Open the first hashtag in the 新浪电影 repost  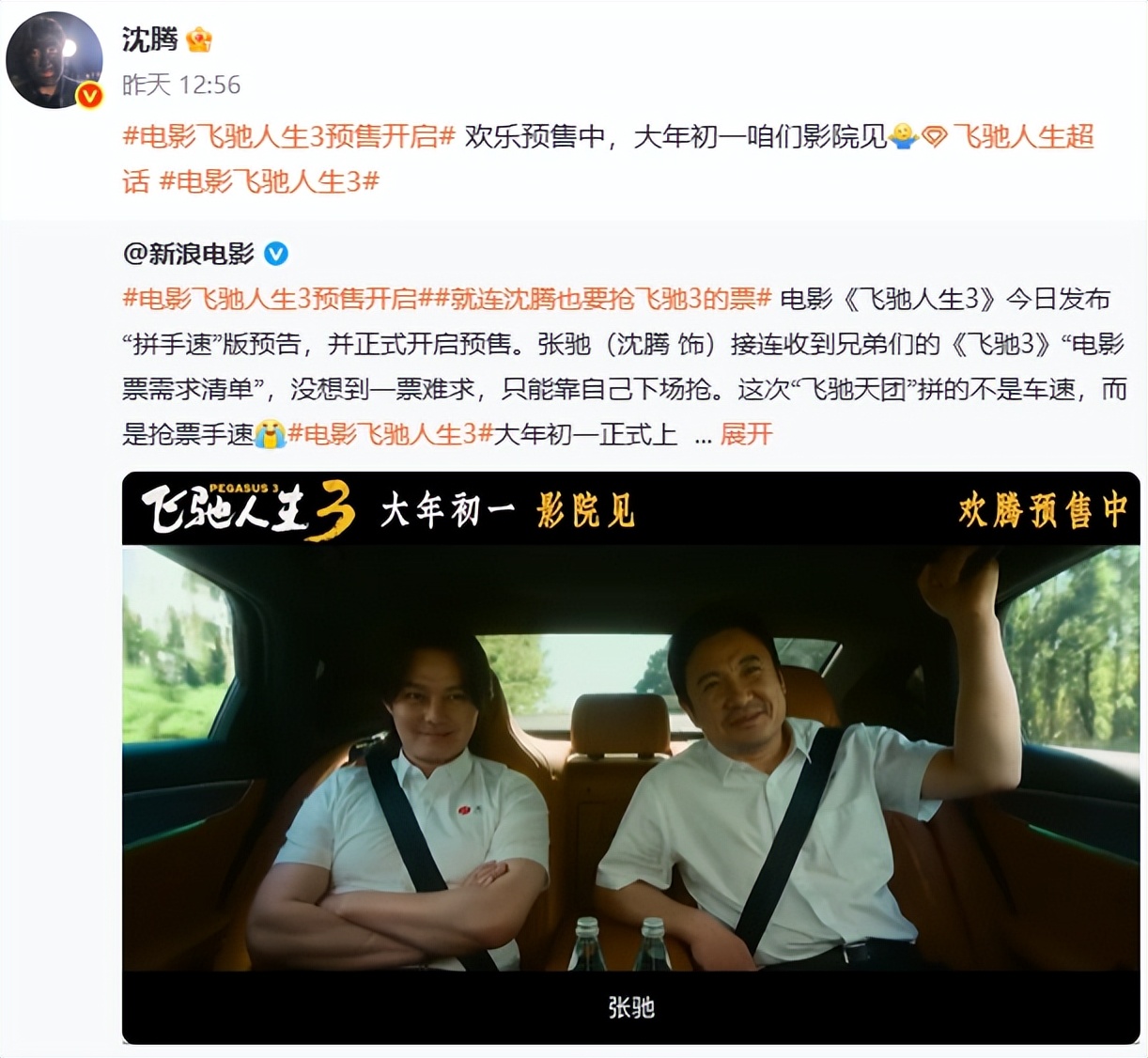pyautogui.click(x=277, y=299)
